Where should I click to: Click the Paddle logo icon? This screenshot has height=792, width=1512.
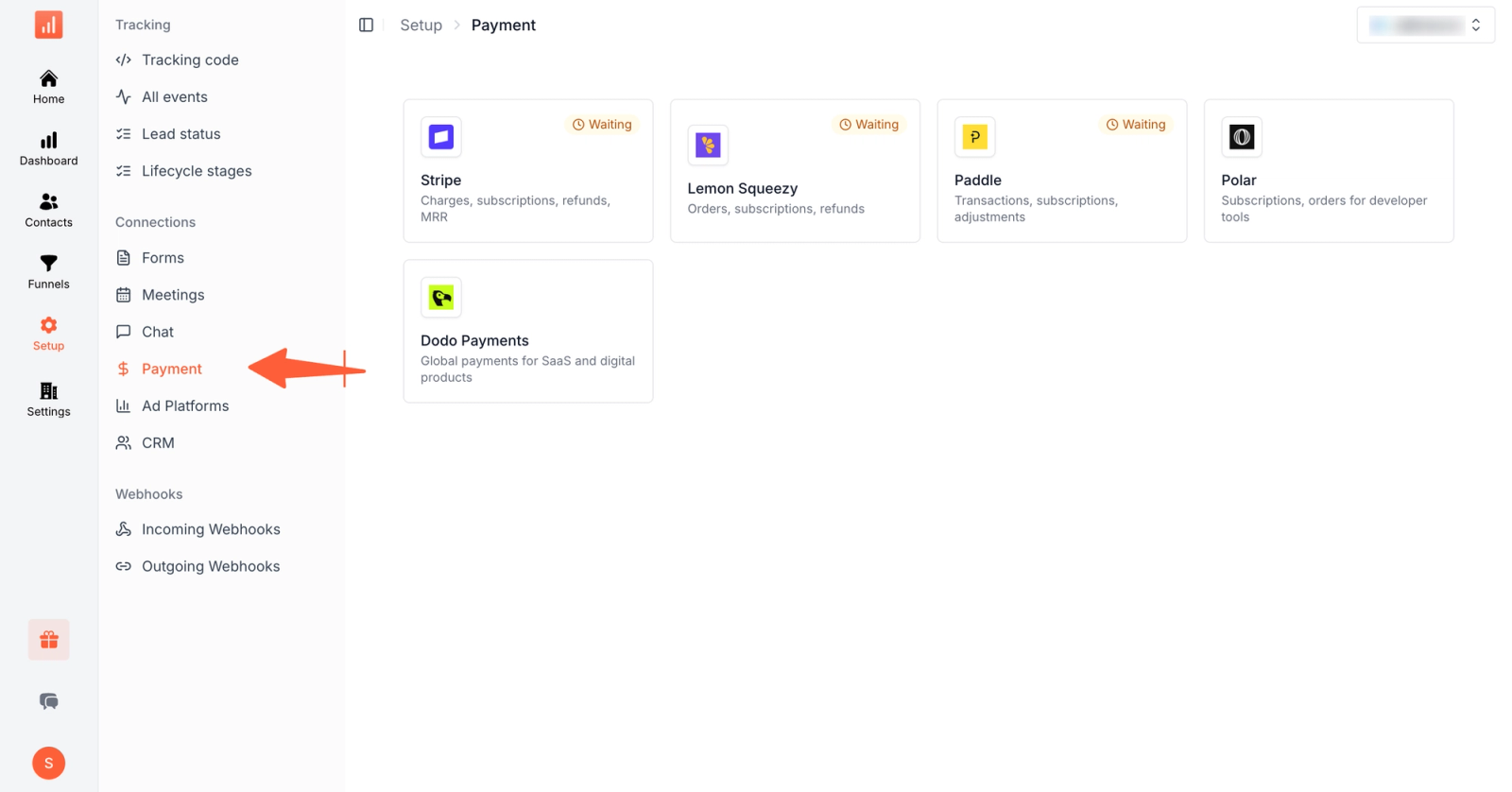point(974,137)
